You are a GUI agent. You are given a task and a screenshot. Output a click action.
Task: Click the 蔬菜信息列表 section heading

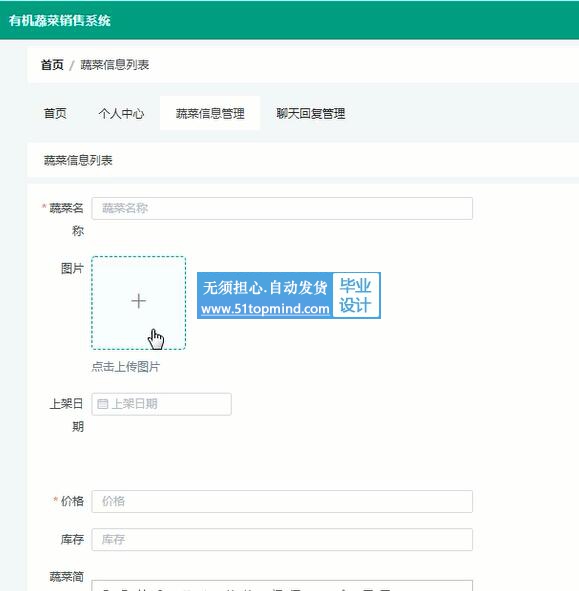pos(78,161)
